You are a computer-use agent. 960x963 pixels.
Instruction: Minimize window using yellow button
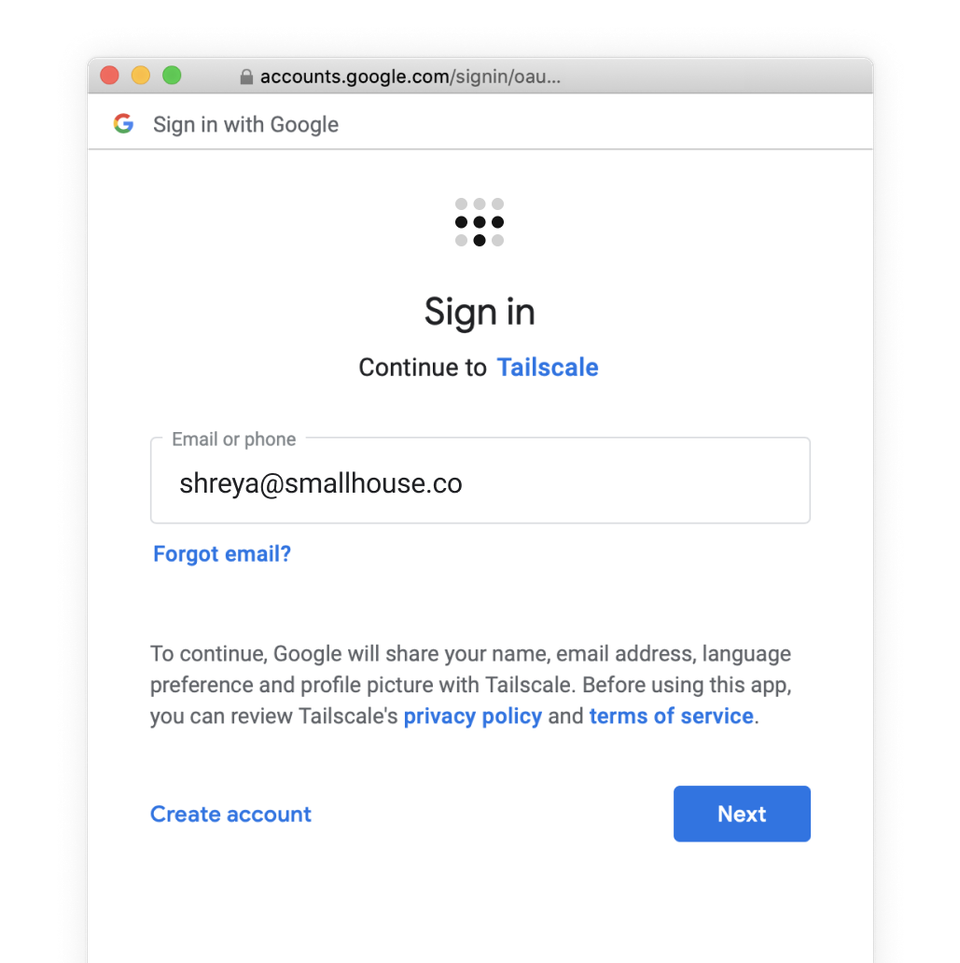coord(141,75)
